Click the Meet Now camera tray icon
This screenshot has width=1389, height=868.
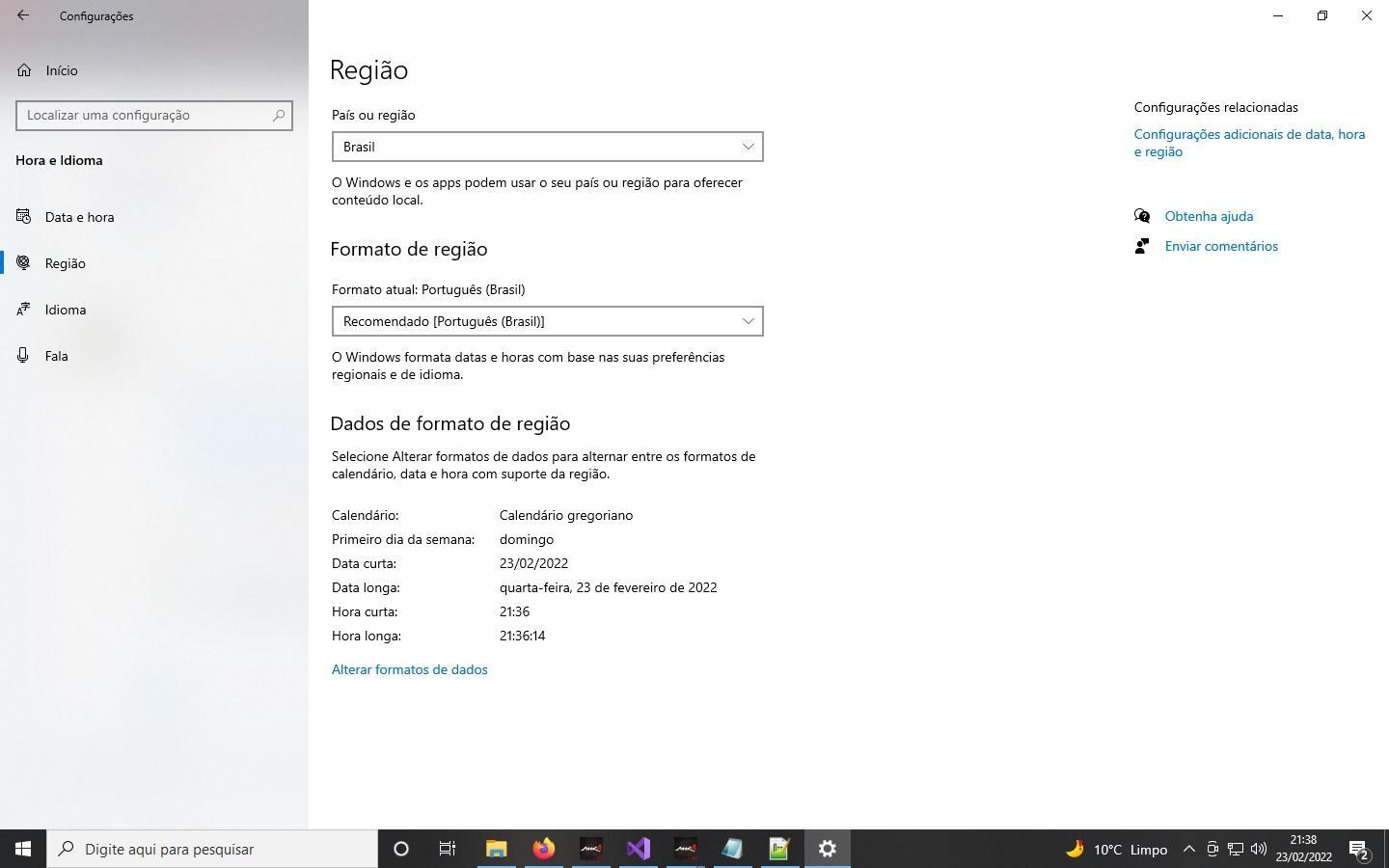[1212, 849]
